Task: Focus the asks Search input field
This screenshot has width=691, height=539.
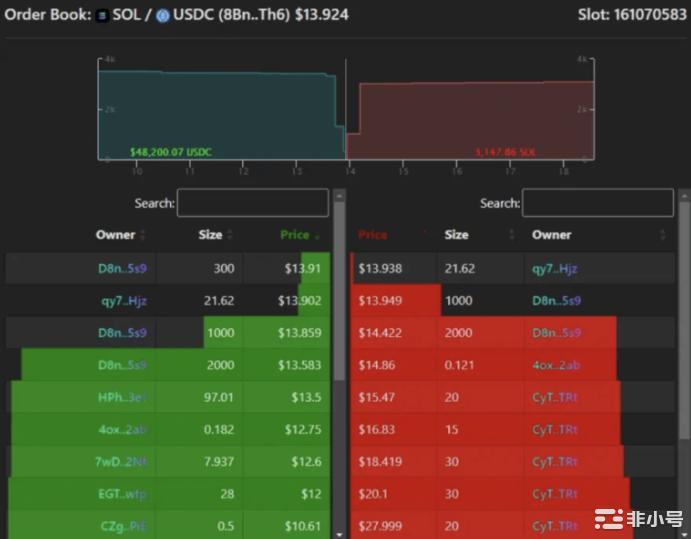Action: click(x=597, y=203)
